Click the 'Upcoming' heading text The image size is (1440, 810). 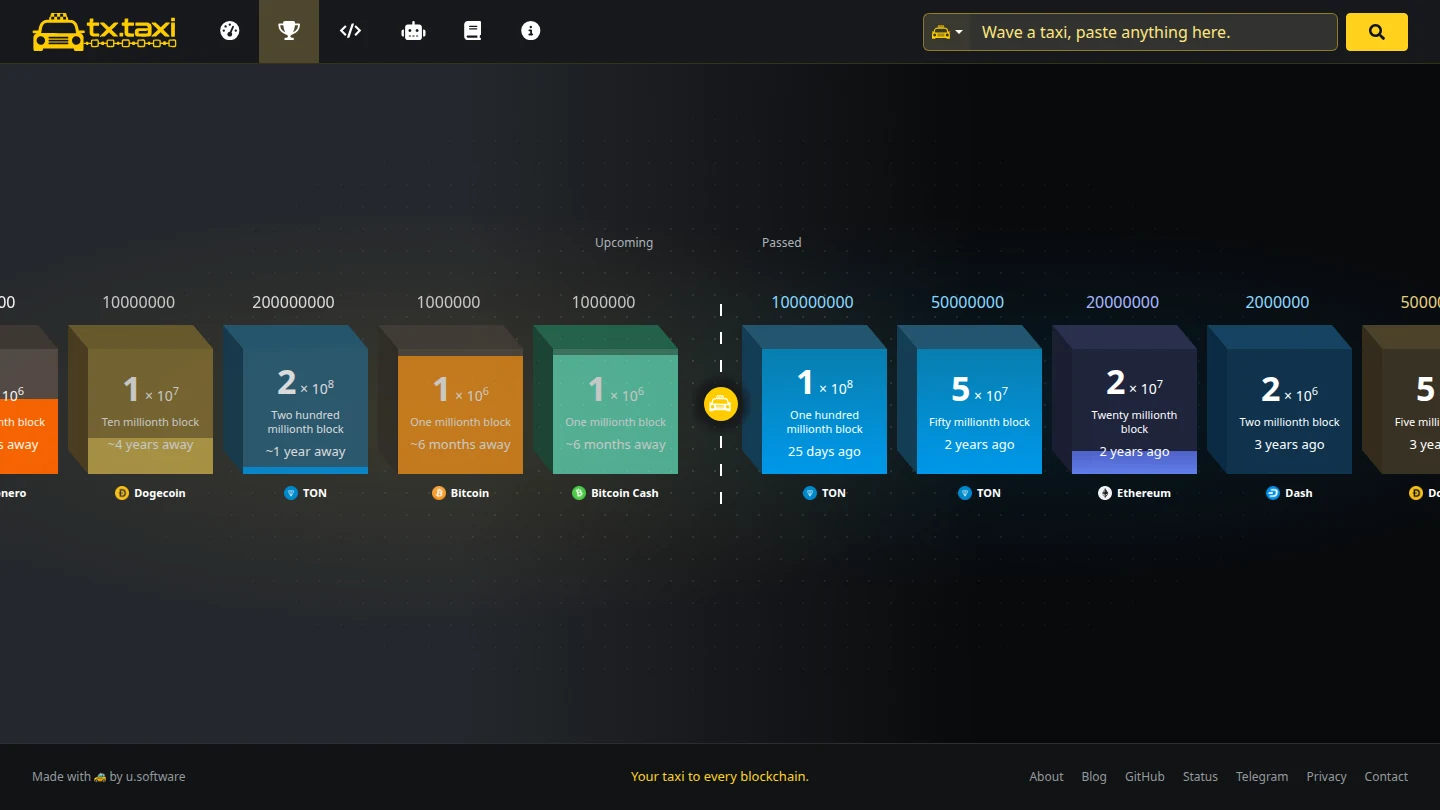(624, 243)
